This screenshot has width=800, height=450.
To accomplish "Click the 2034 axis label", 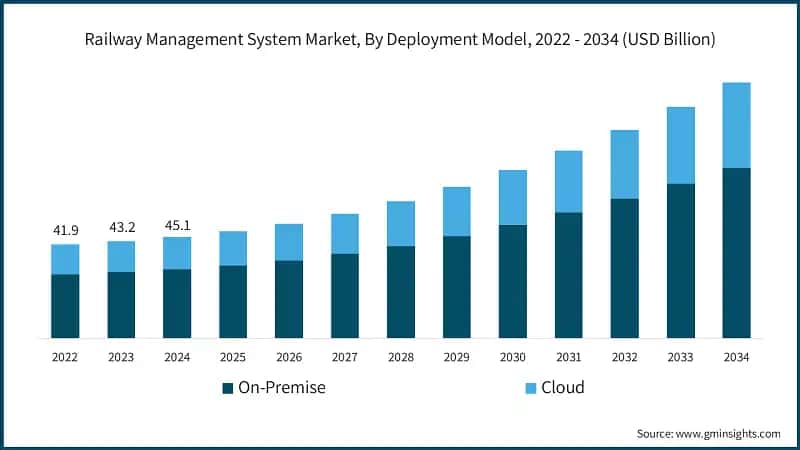I will tap(736, 357).
